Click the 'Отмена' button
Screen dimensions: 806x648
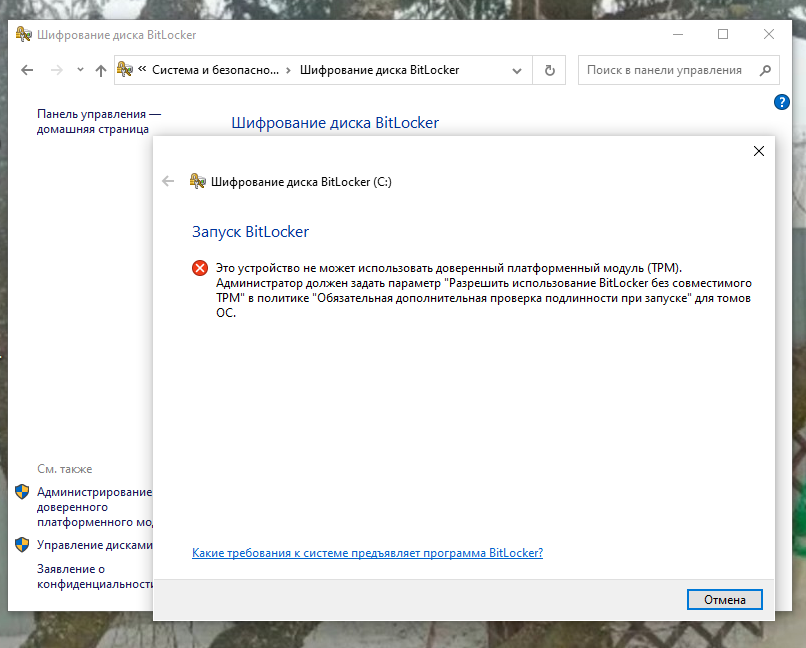click(x=725, y=600)
